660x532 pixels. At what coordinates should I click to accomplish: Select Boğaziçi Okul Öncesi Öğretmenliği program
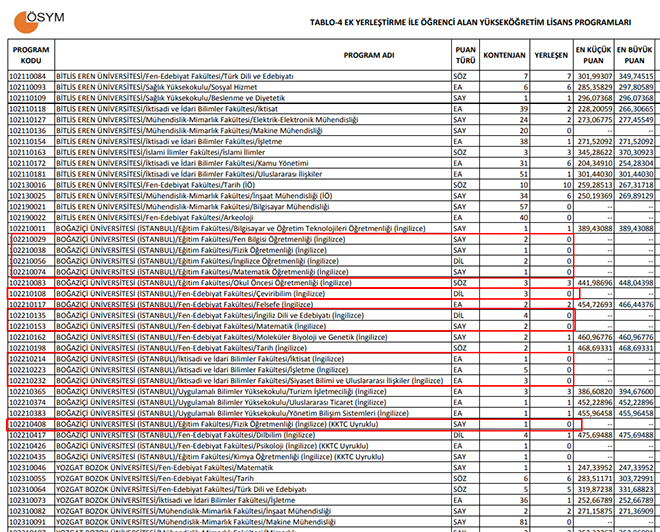click(x=204, y=283)
